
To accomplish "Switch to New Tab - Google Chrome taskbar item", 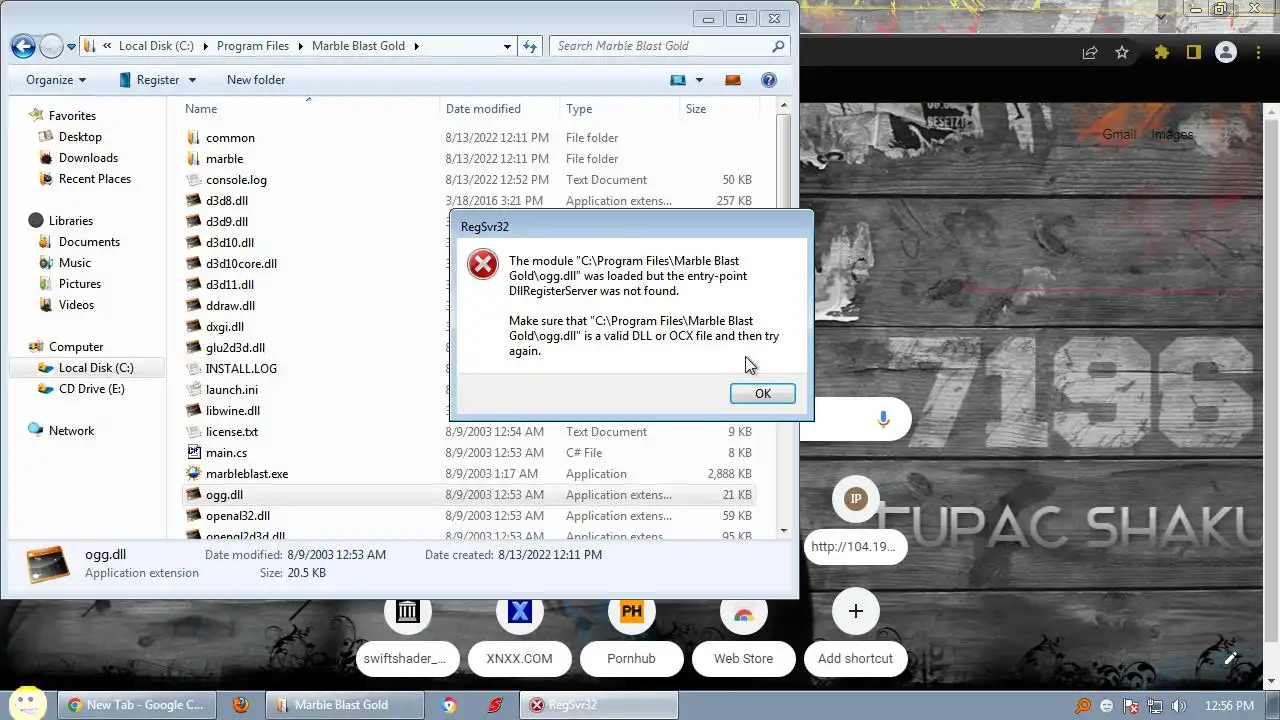I will point(135,705).
